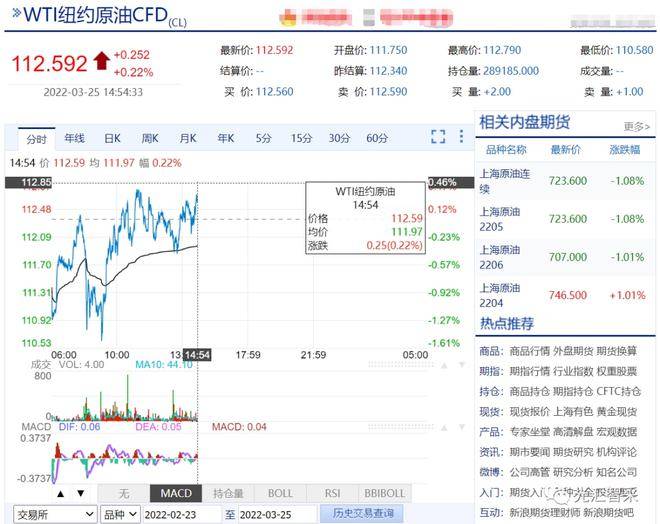Switch to the 5分 tab
The width and height of the screenshot is (660, 524).
point(263,138)
